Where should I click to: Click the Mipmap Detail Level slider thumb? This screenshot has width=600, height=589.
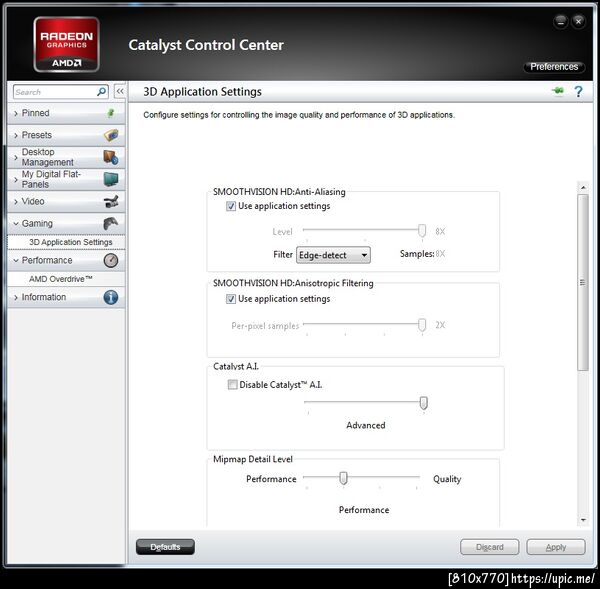343,478
